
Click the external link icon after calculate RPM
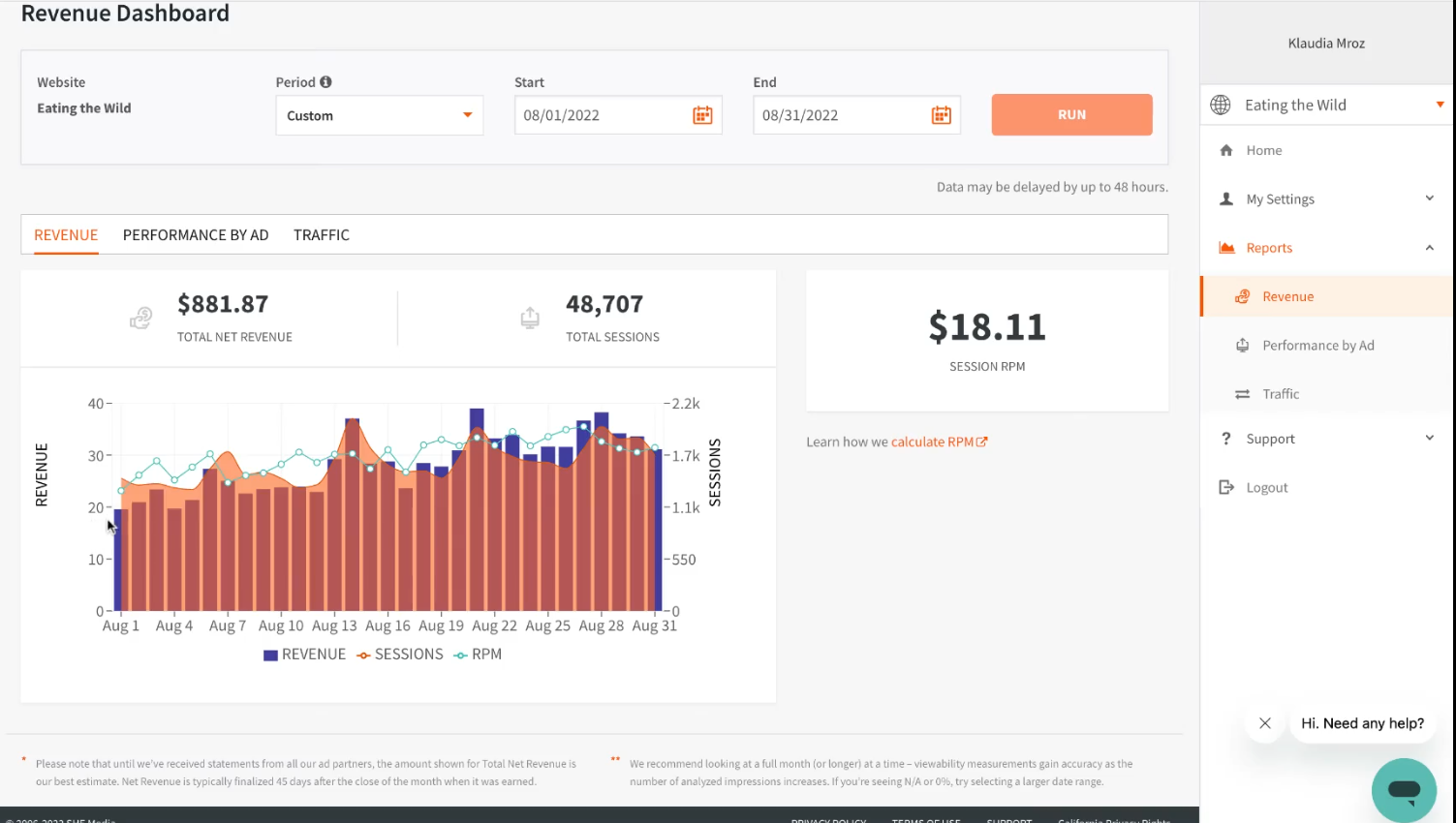click(982, 442)
